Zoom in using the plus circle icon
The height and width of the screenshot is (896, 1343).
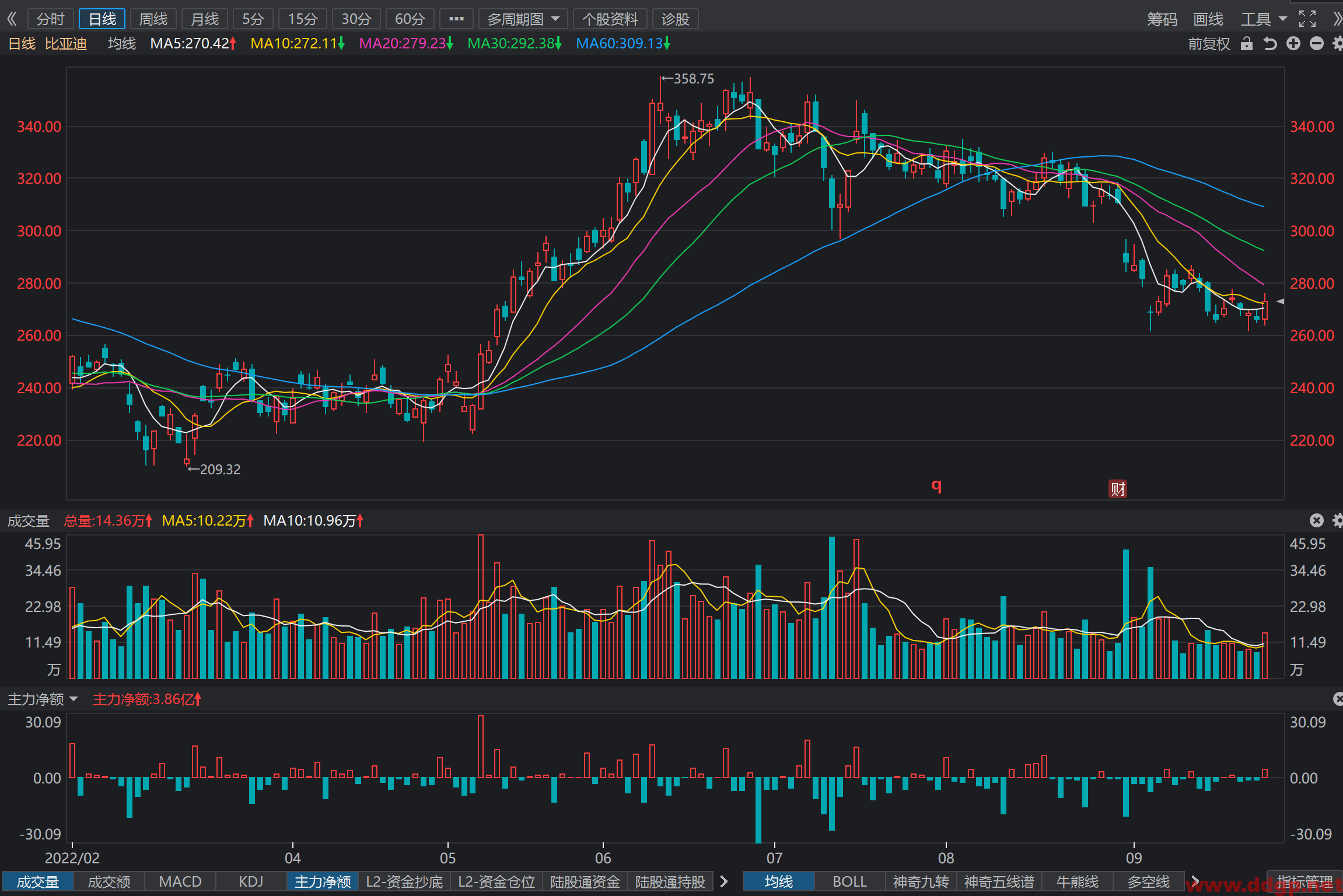coord(1293,44)
